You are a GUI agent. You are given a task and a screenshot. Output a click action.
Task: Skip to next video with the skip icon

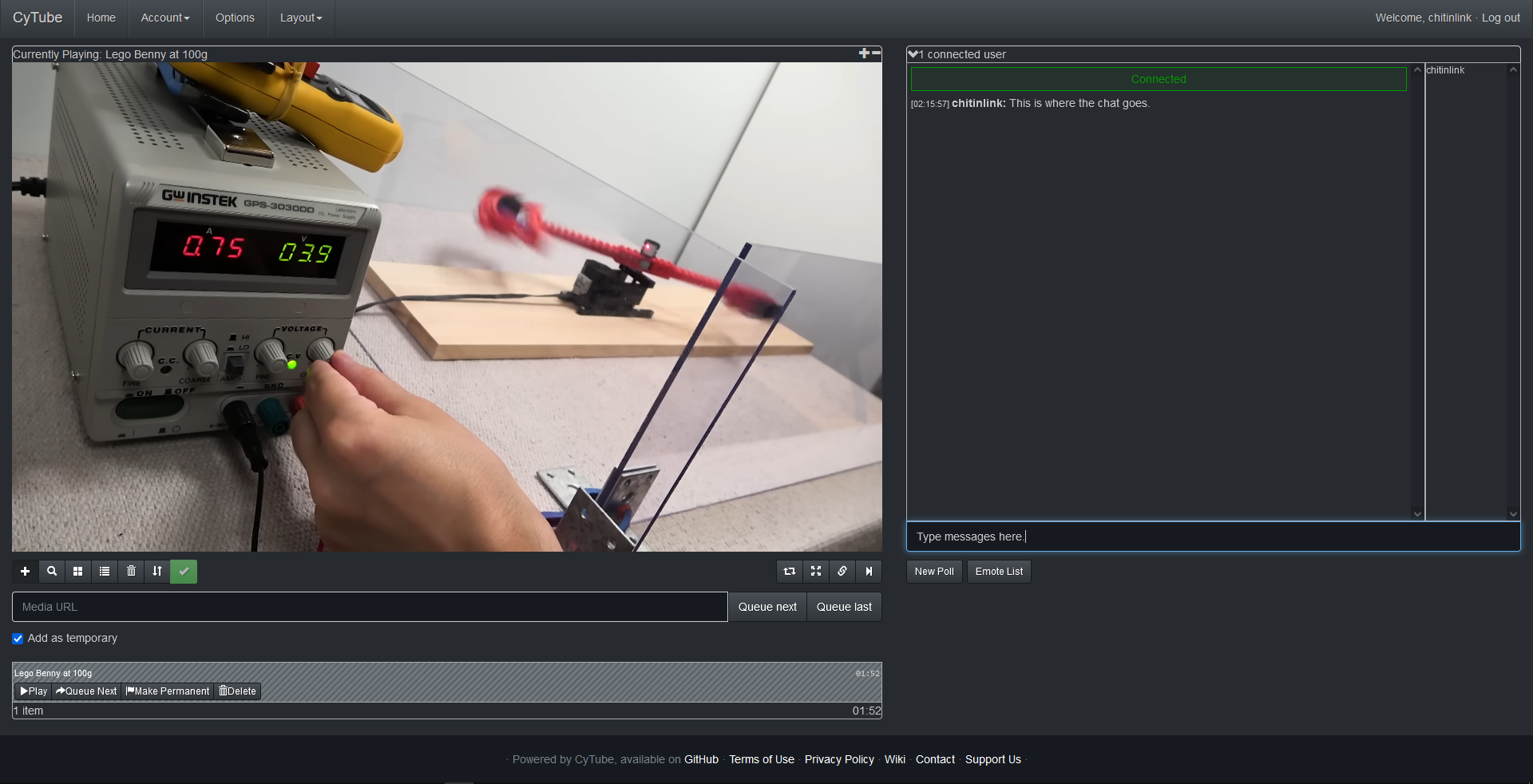pos(869,572)
